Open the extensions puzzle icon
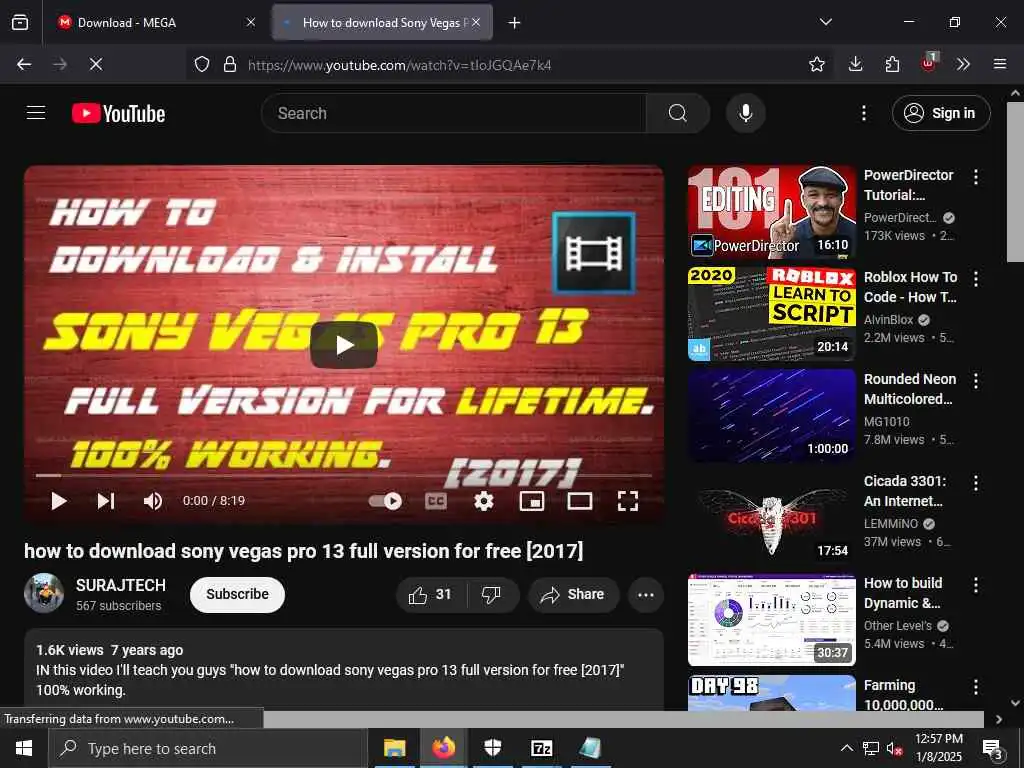Image resolution: width=1024 pixels, height=768 pixels. coord(892,64)
